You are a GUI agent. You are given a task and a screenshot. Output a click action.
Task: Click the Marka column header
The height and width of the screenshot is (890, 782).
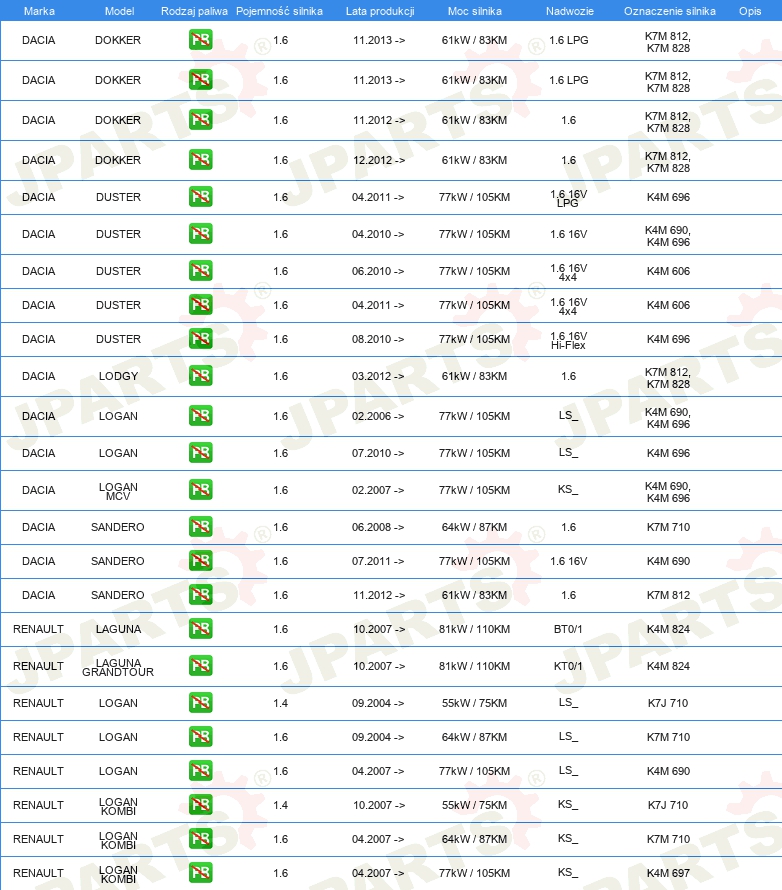pos(39,11)
